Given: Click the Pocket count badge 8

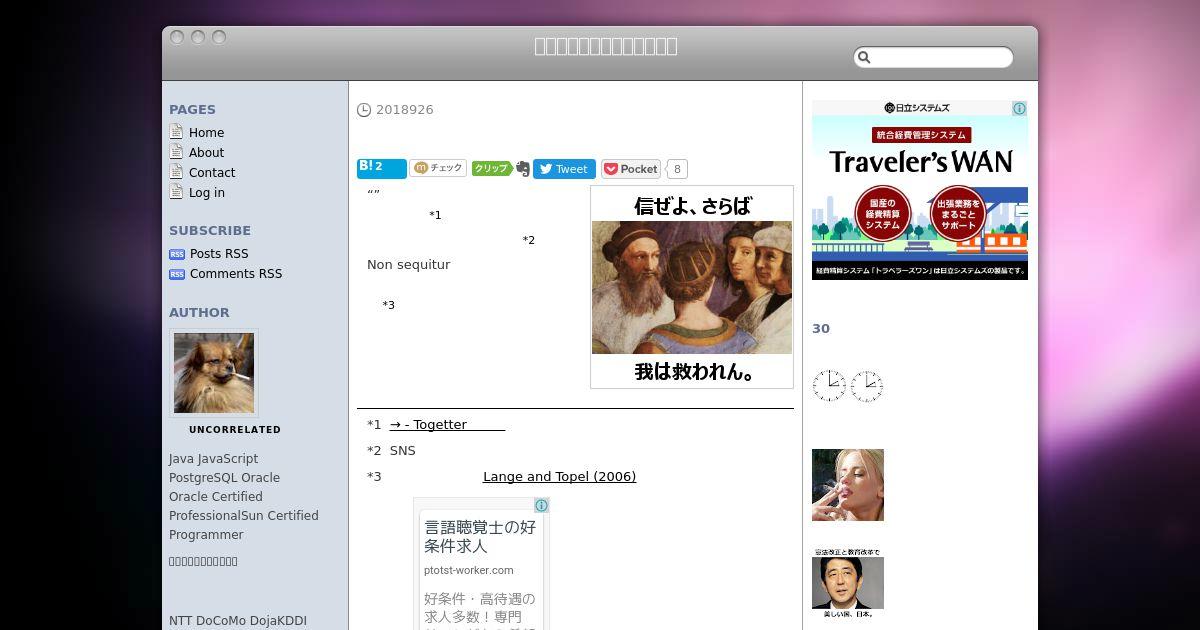Looking at the screenshot, I should pyautogui.click(x=677, y=169).
